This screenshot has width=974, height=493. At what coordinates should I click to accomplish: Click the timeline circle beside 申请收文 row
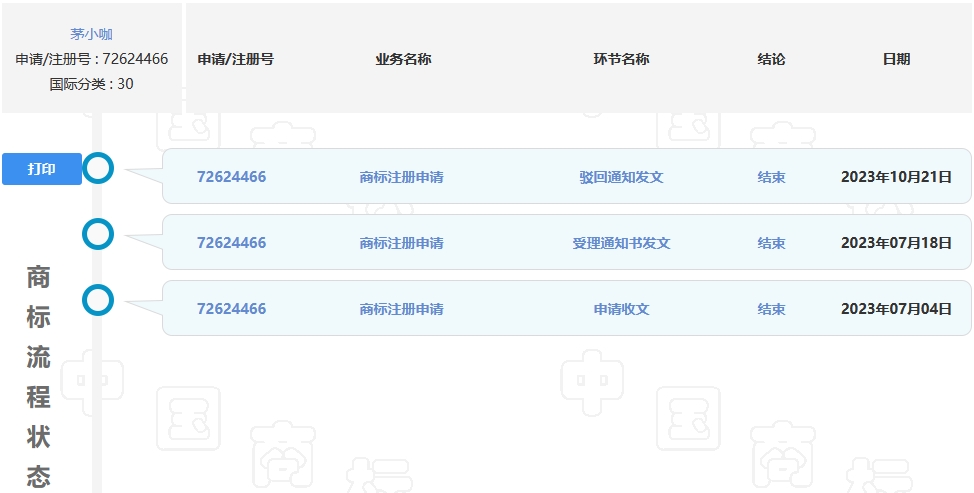[97, 300]
